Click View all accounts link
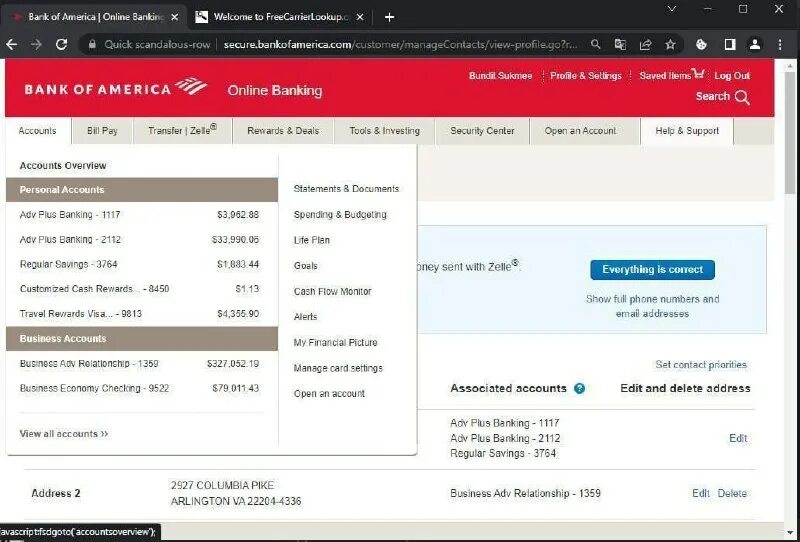 tap(64, 434)
